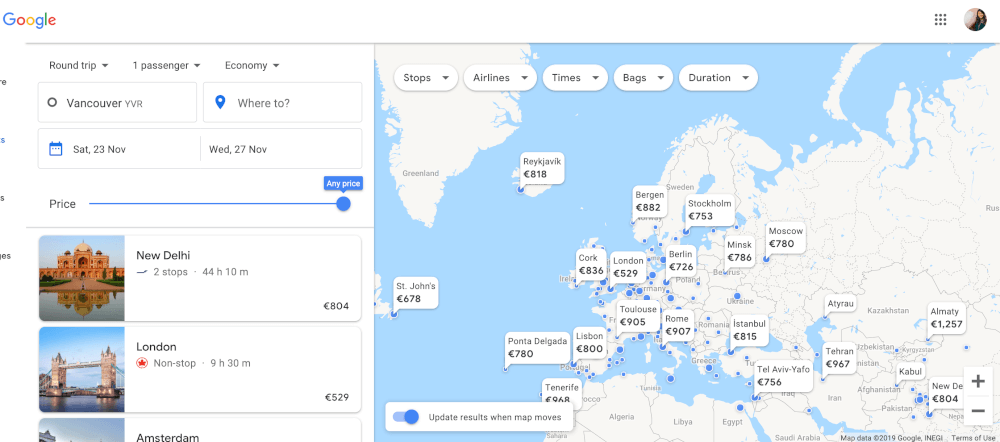
Task: Open the Economy class dropdown
Action: 252,65
